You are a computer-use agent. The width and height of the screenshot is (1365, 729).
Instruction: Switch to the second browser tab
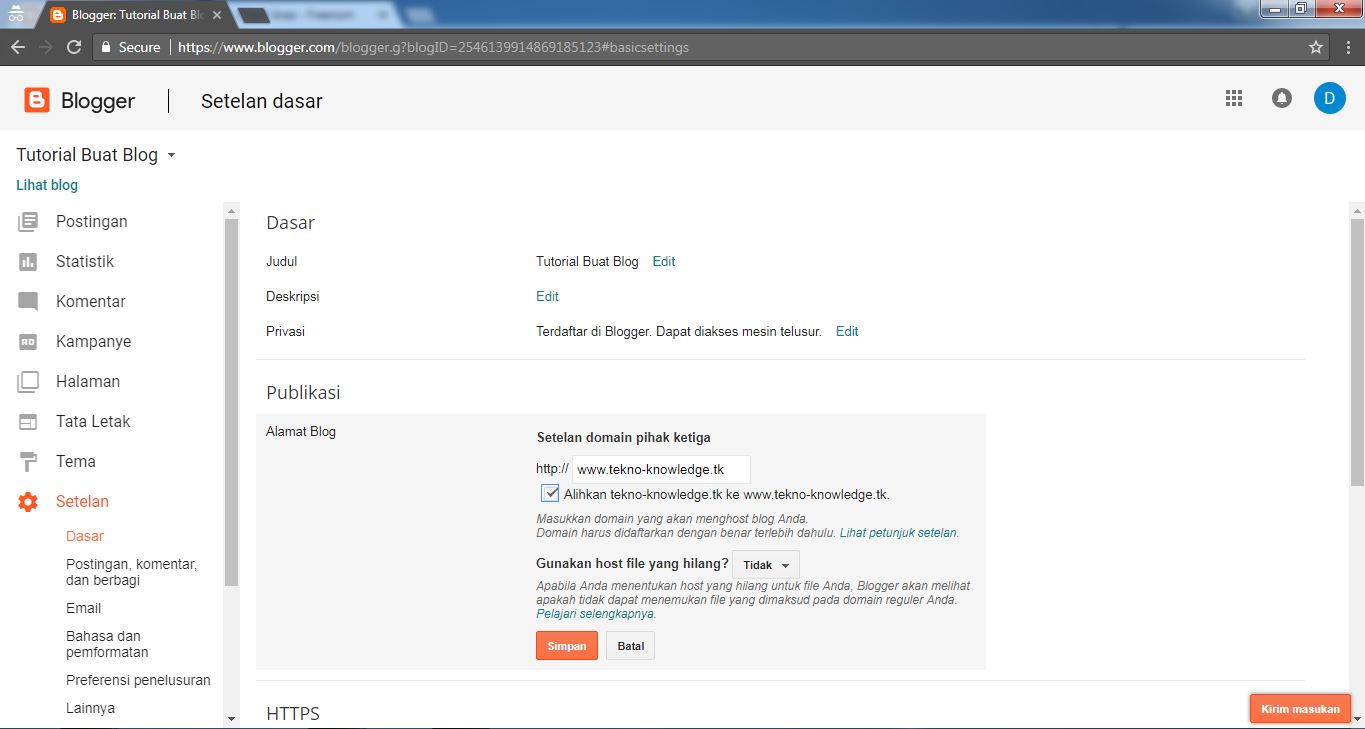coord(320,15)
